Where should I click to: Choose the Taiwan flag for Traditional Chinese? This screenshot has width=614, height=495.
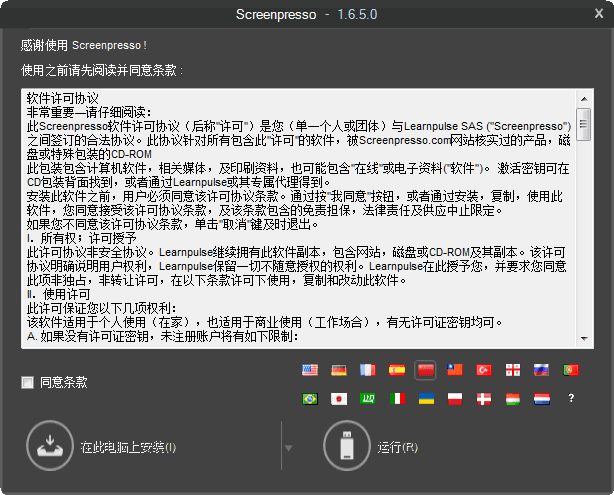click(x=455, y=370)
